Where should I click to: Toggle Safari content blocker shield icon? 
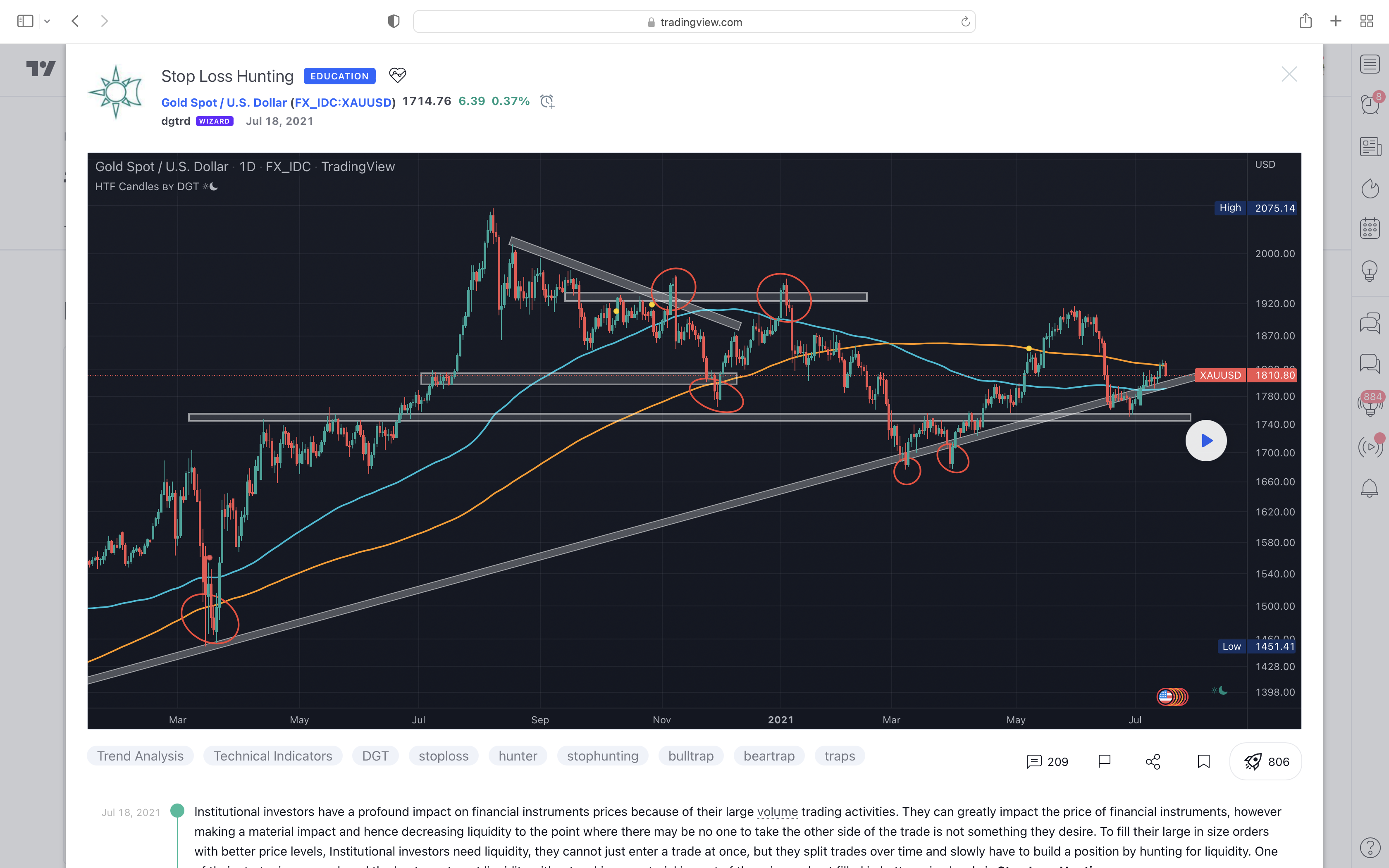(x=393, y=22)
